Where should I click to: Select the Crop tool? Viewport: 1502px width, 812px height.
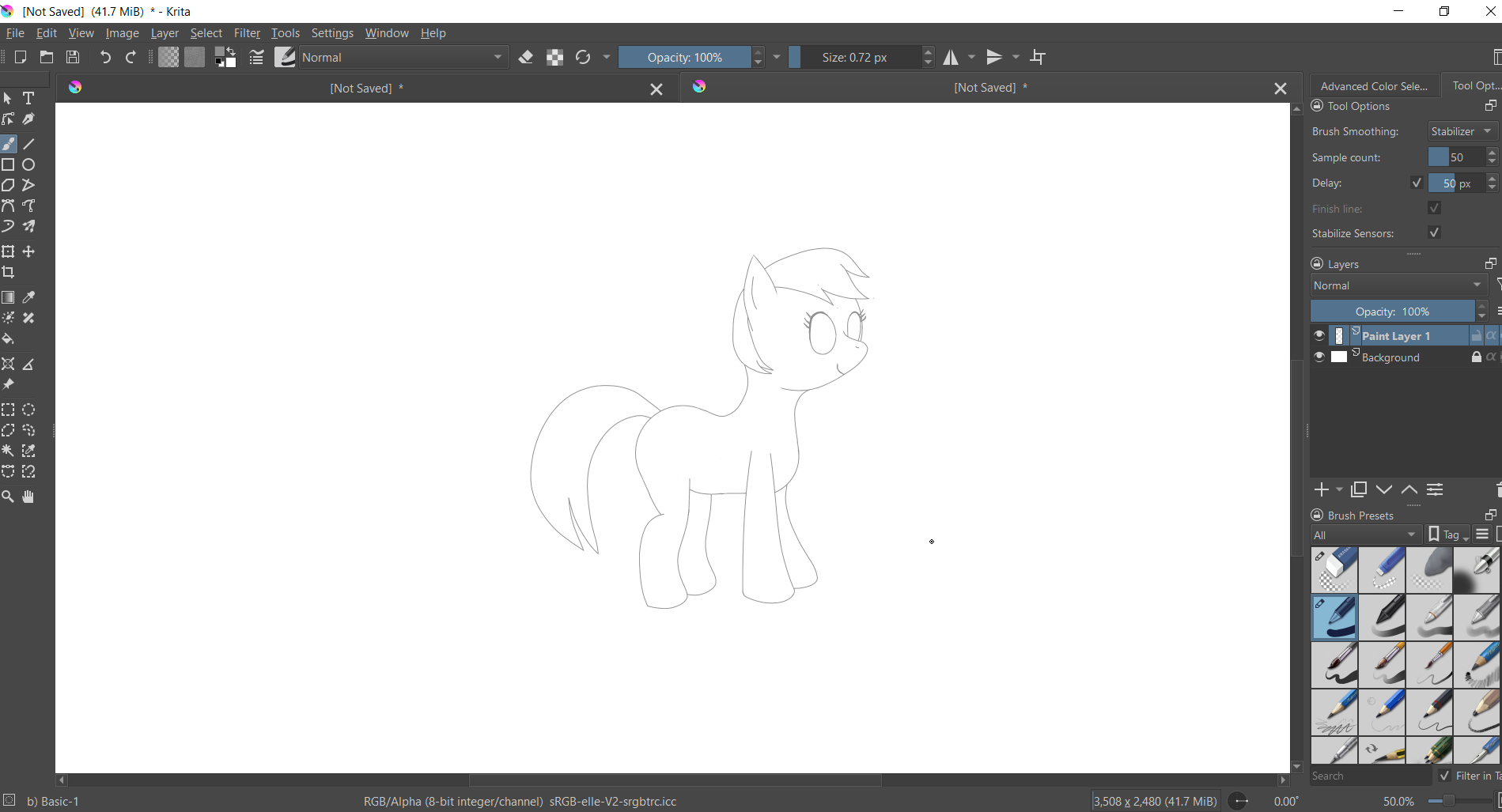pyautogui.click(x=9, y=272)
